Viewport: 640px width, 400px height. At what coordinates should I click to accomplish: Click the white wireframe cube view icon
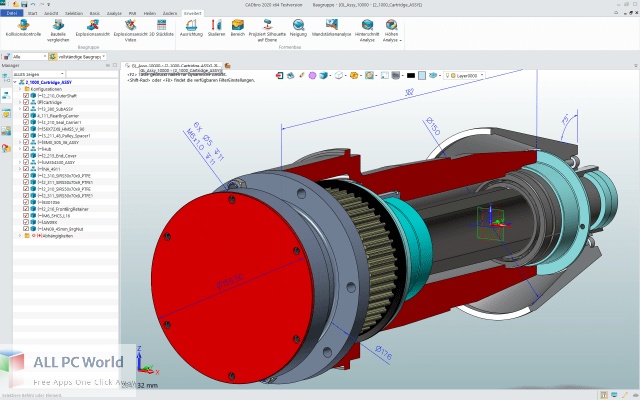pyautogui.click(x=338, y=76)
